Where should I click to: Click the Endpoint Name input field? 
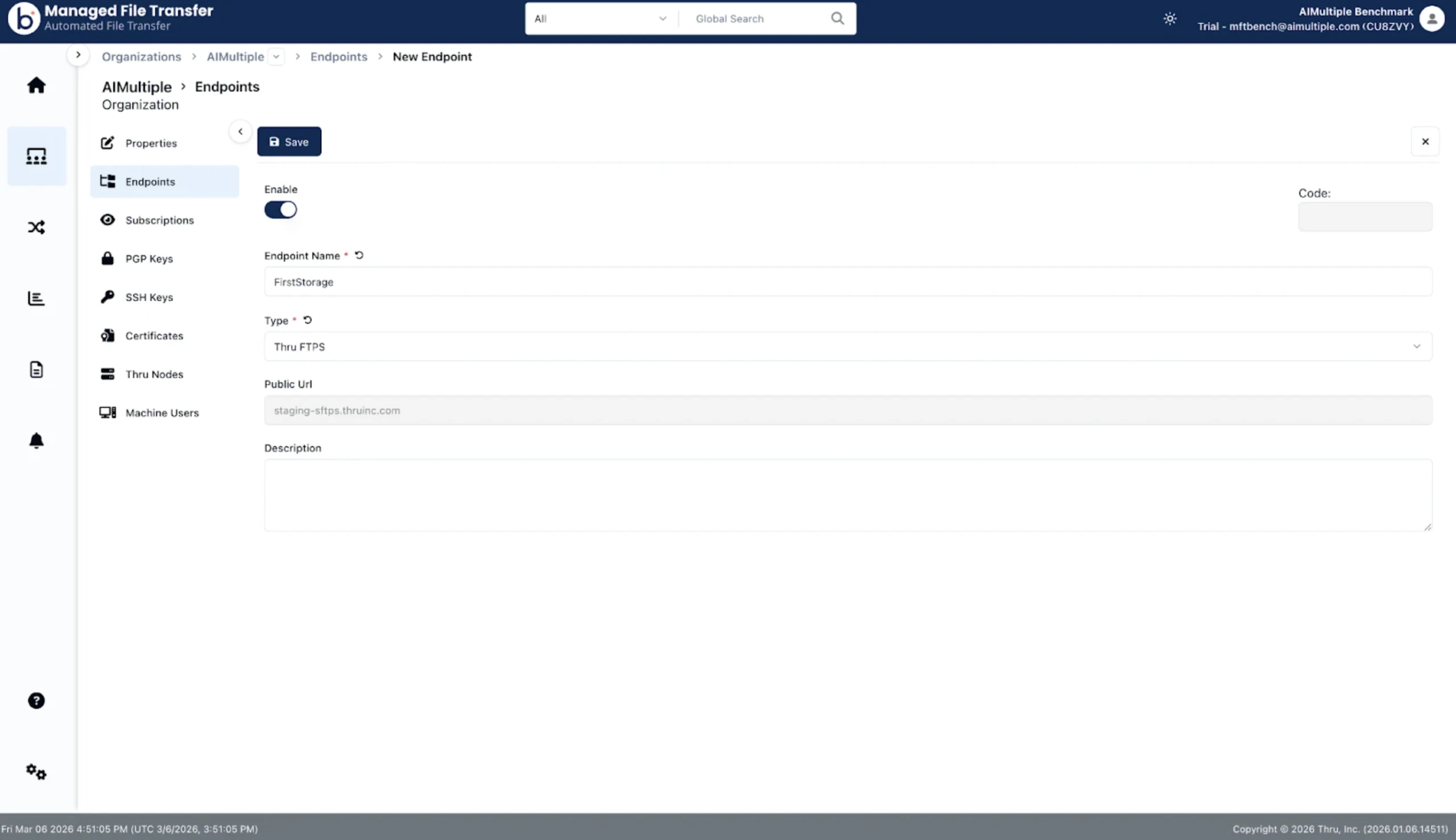tap(848, 282)
